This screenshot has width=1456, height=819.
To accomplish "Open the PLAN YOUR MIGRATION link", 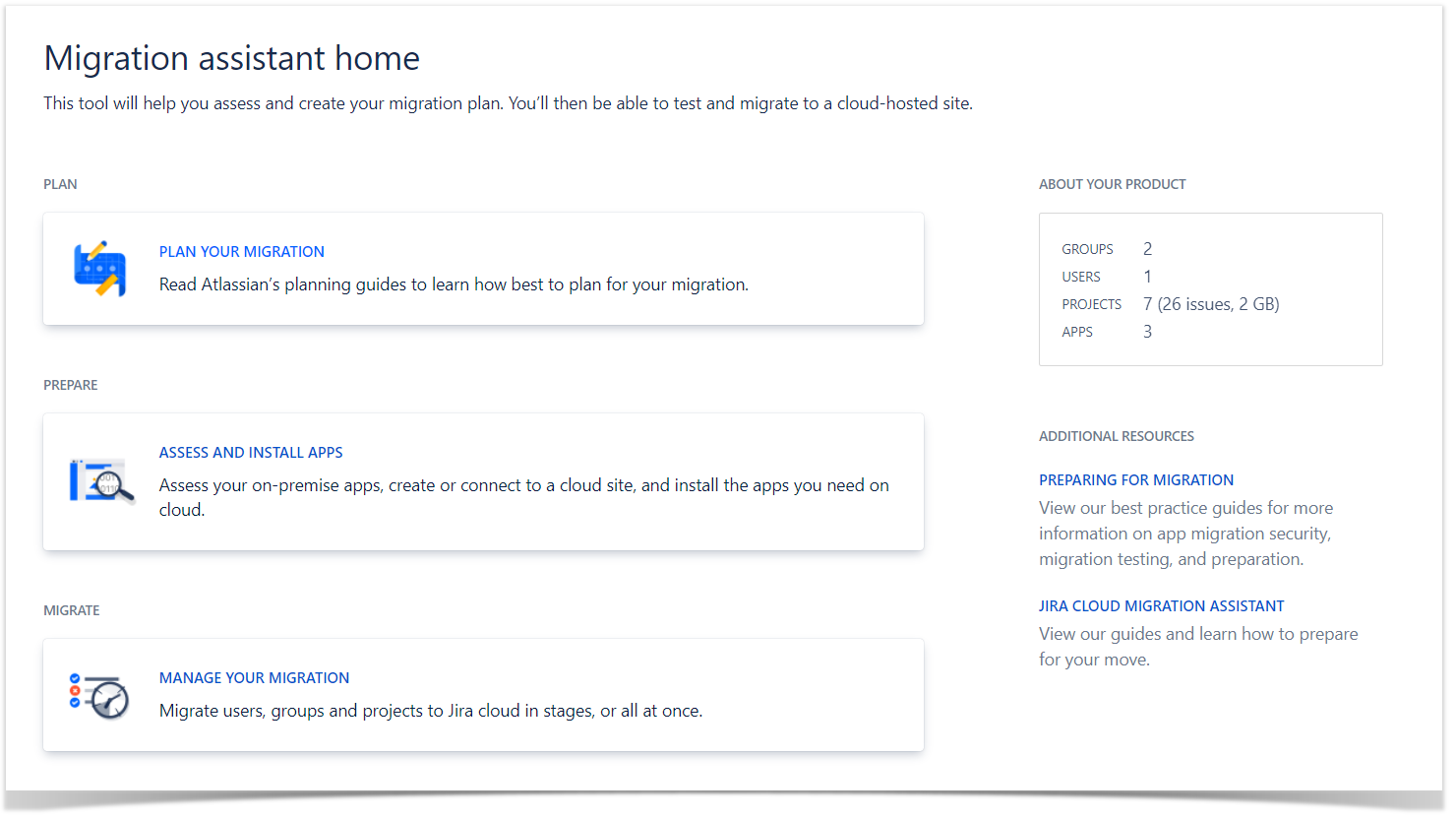I will pos(242,252).
